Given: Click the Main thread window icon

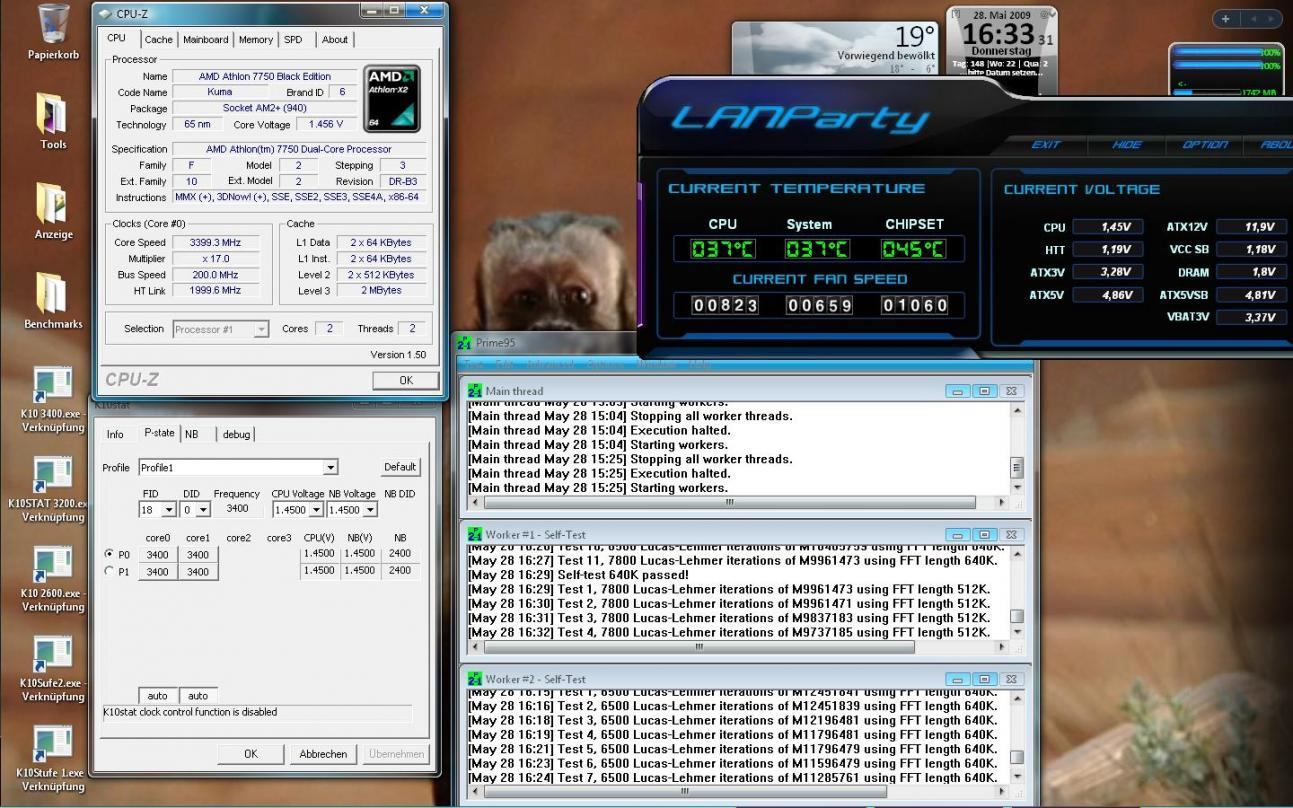Looking at the screenshot, I should (475, 391).
